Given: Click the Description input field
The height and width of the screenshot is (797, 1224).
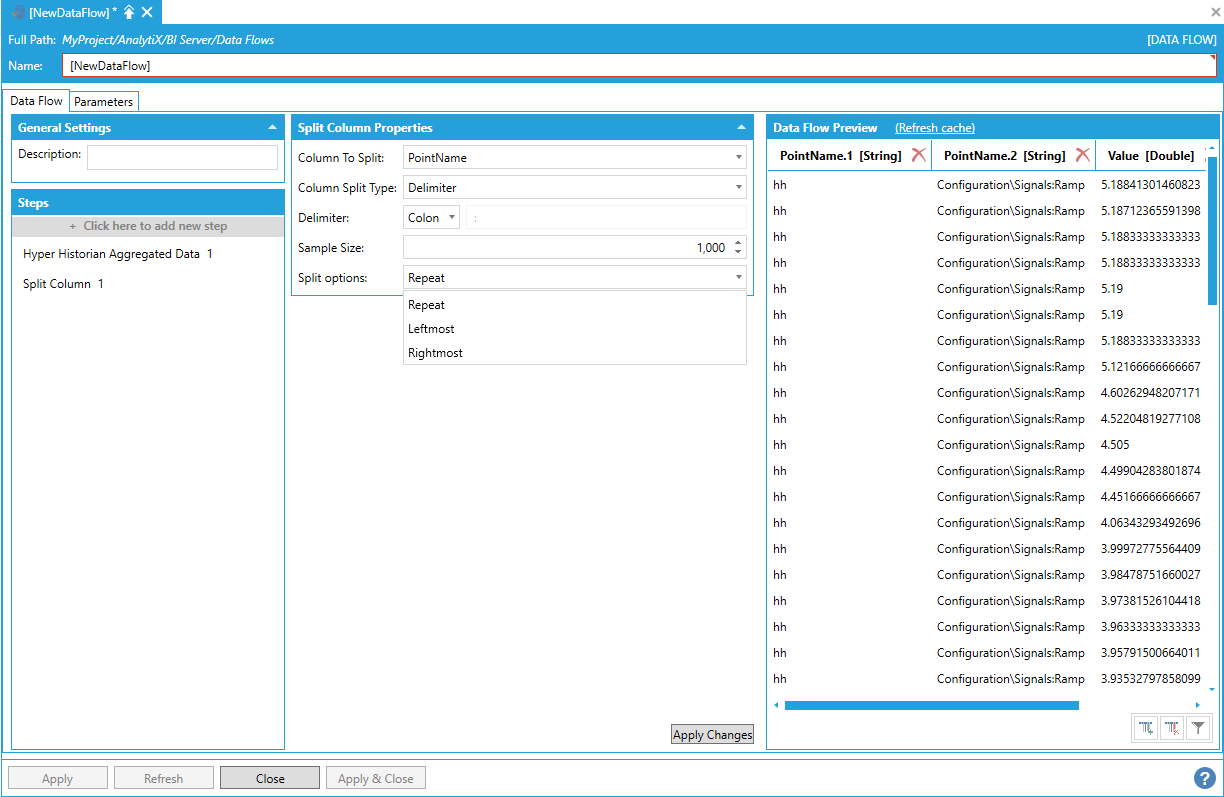Looking at the screenshot, I should click(182, 157).
